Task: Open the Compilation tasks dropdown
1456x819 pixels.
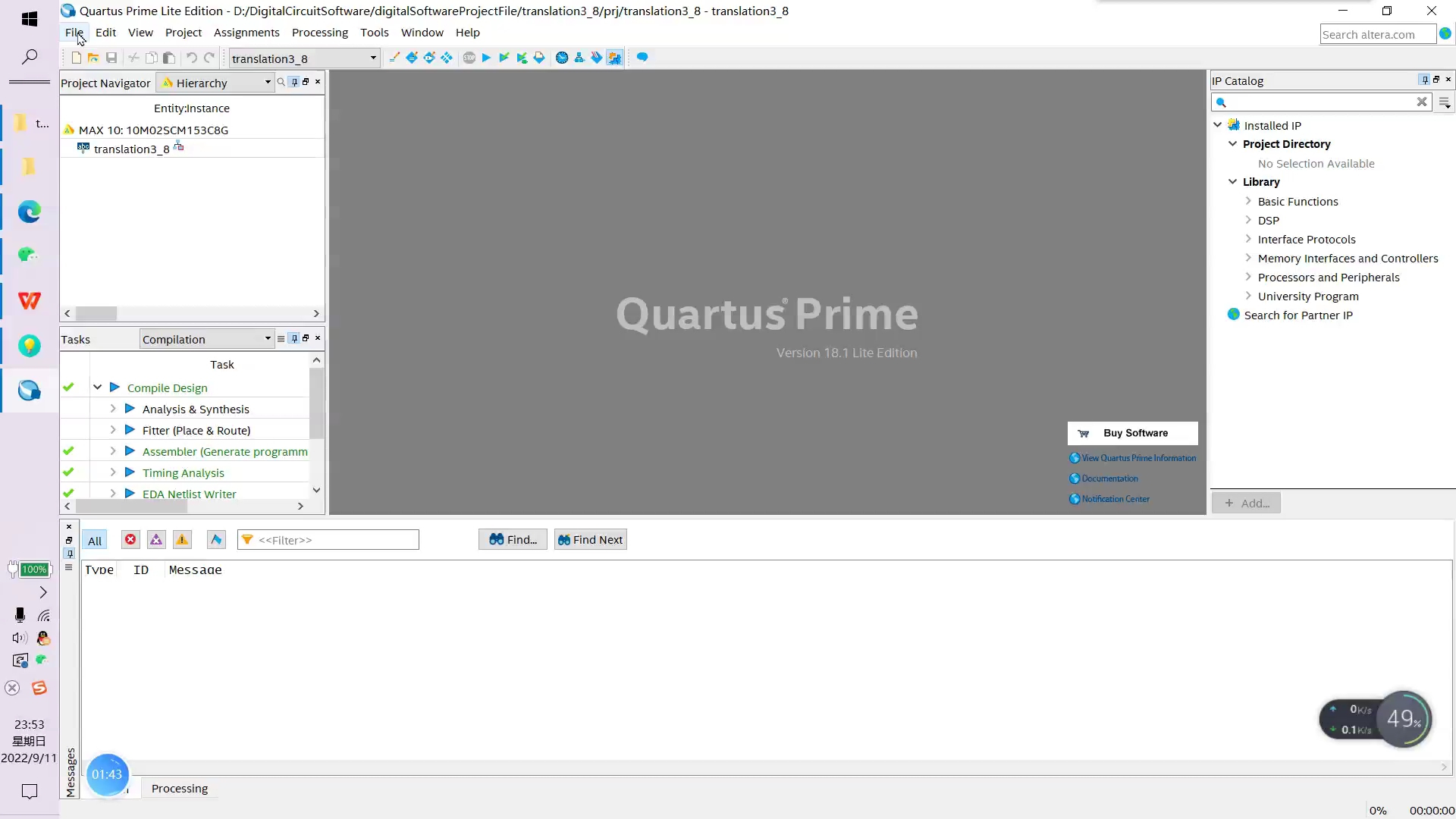Action: [x=206, y=339]
